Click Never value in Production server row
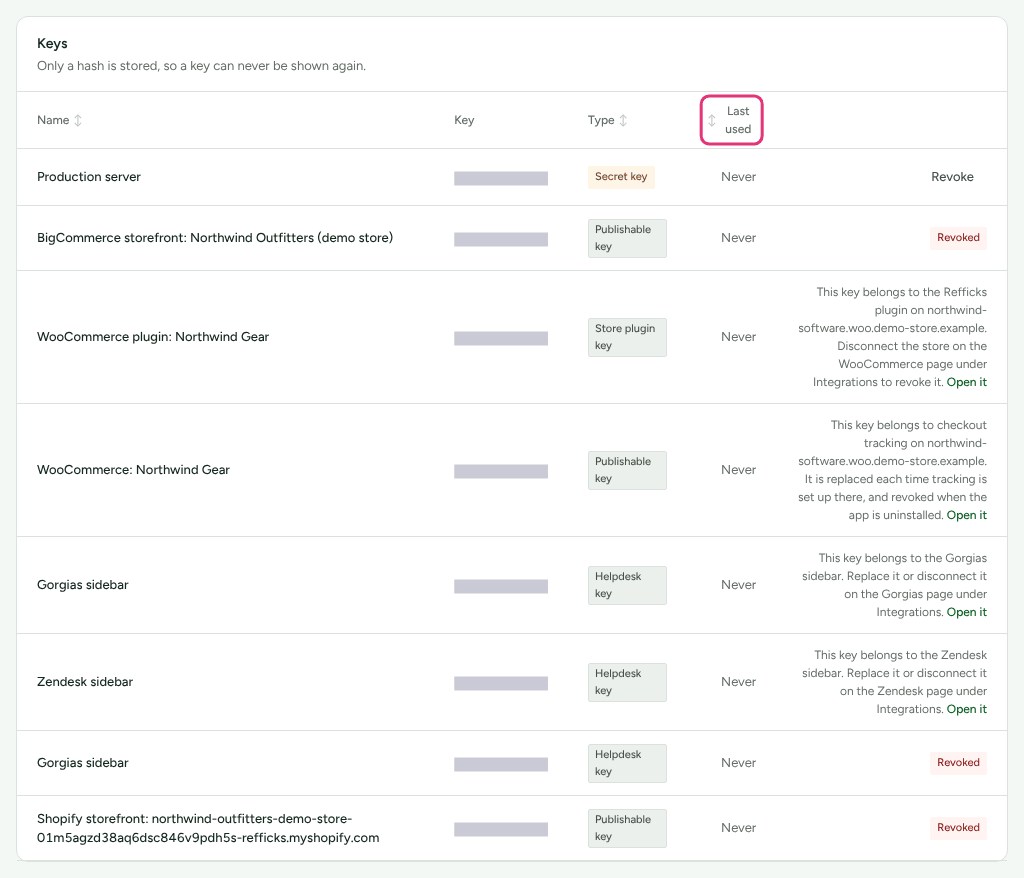The height and width of the screenshot is (878, 1024). pyautogui.click(x=739, y=177)
